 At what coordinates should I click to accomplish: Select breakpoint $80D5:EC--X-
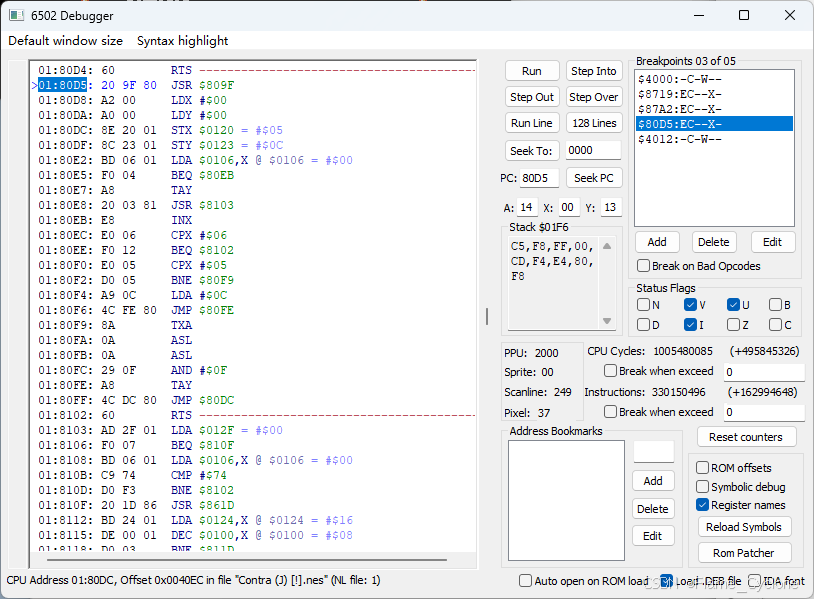pos(714,124)
